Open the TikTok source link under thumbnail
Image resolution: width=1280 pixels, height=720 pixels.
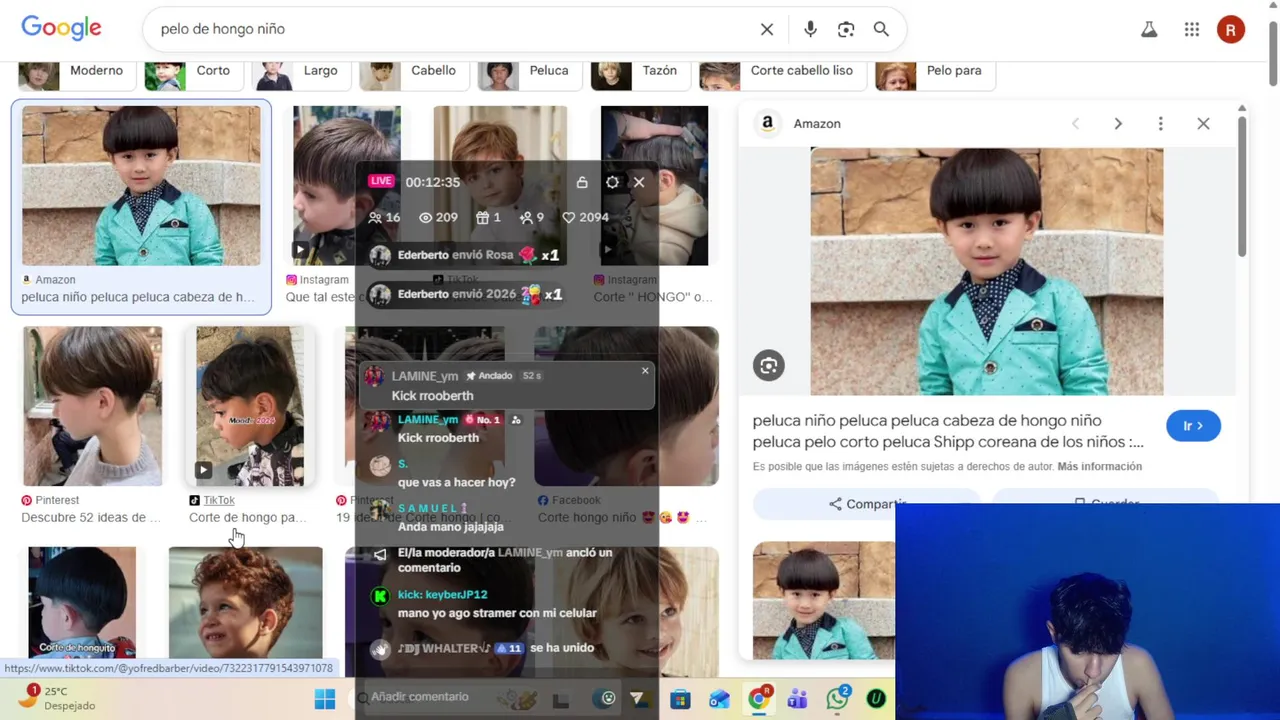click(x=219, y=500)
